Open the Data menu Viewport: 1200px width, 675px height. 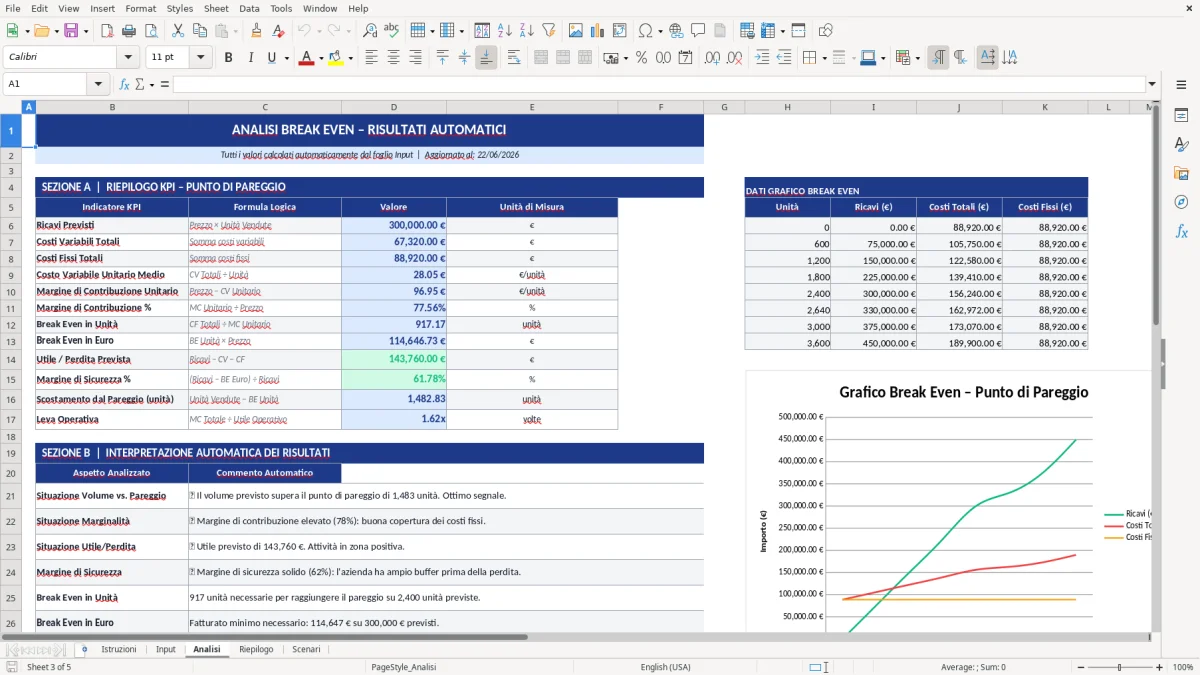tap(249, 8)
